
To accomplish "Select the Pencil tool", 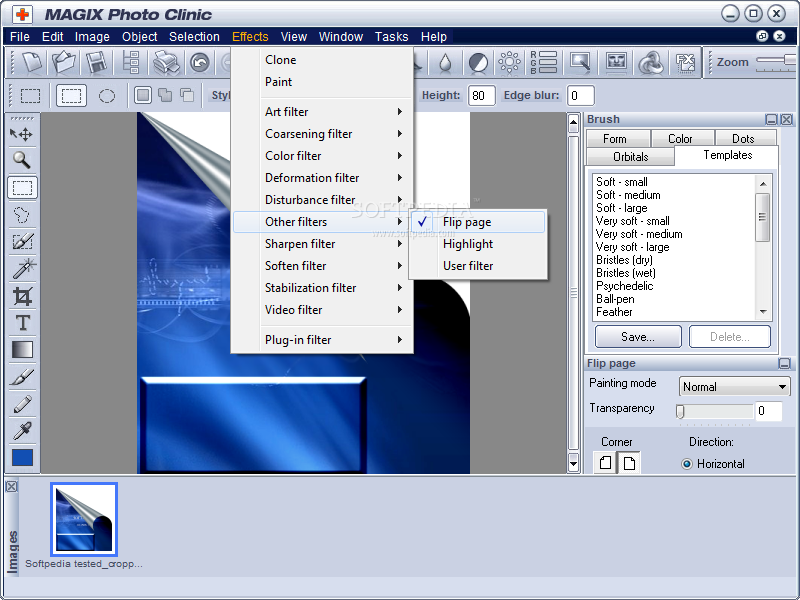I will tap(21, 404).
